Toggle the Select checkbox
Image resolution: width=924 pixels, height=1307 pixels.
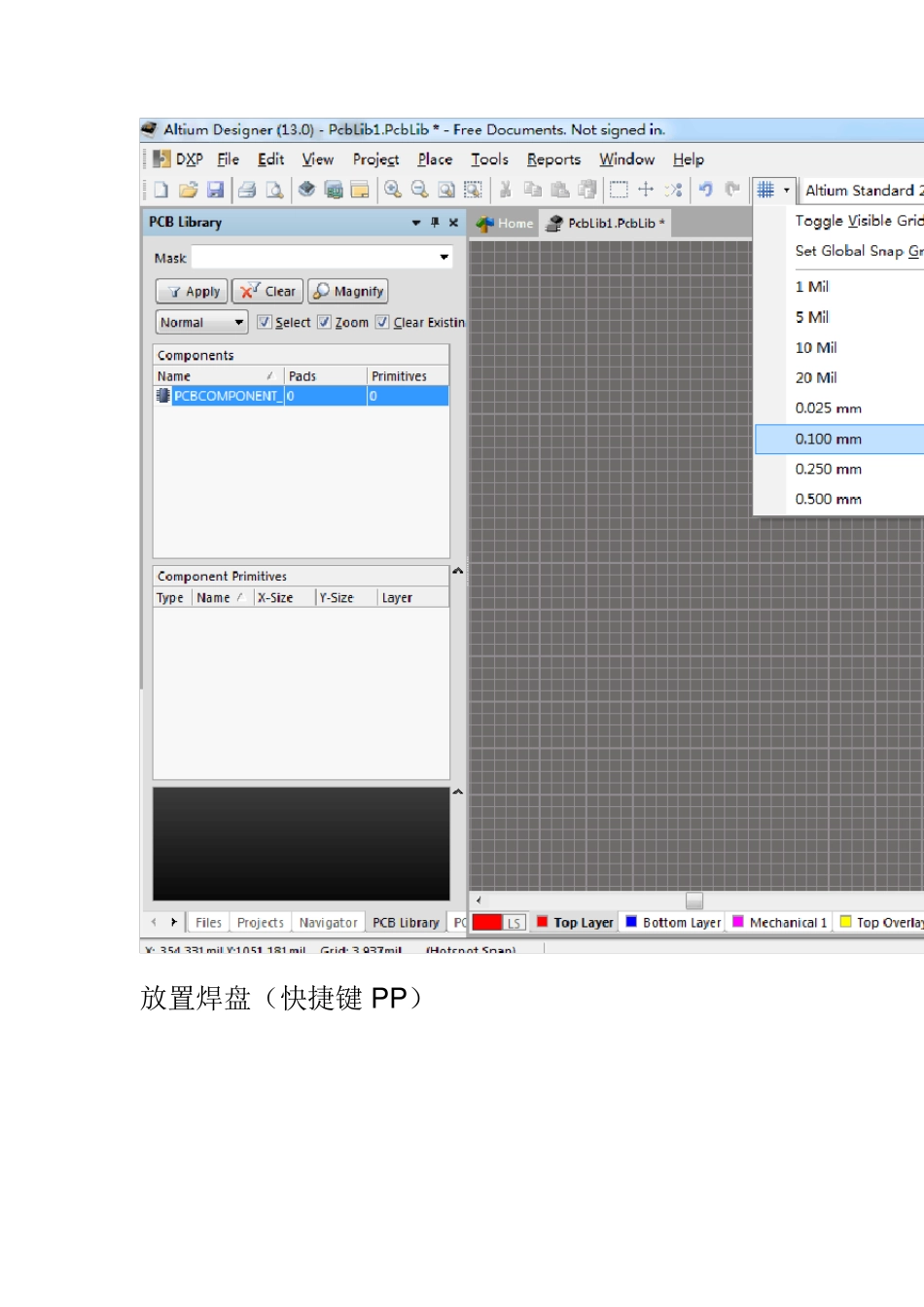pos(264,322)
